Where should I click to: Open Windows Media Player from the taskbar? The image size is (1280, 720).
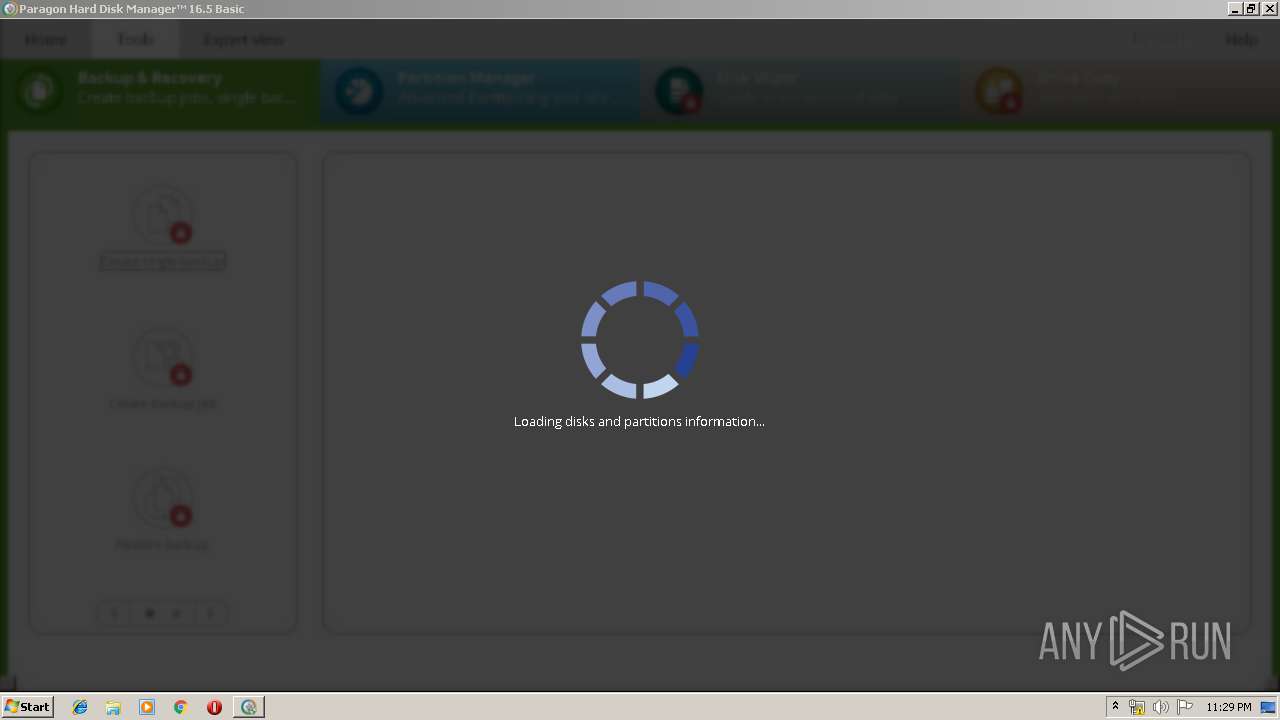pyautogui.click(x=147, y=707)
